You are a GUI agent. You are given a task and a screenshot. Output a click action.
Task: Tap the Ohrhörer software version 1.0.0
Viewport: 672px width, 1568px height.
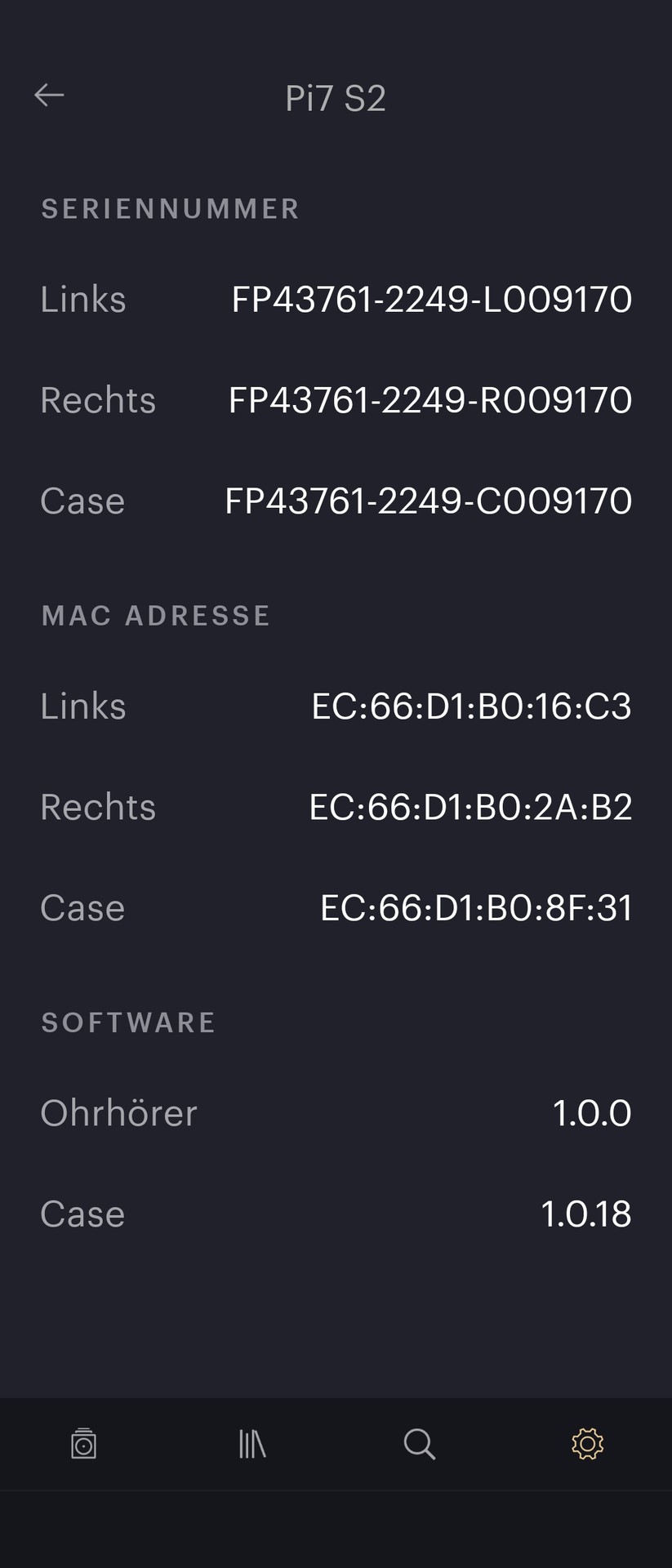tap(591, 1113)
